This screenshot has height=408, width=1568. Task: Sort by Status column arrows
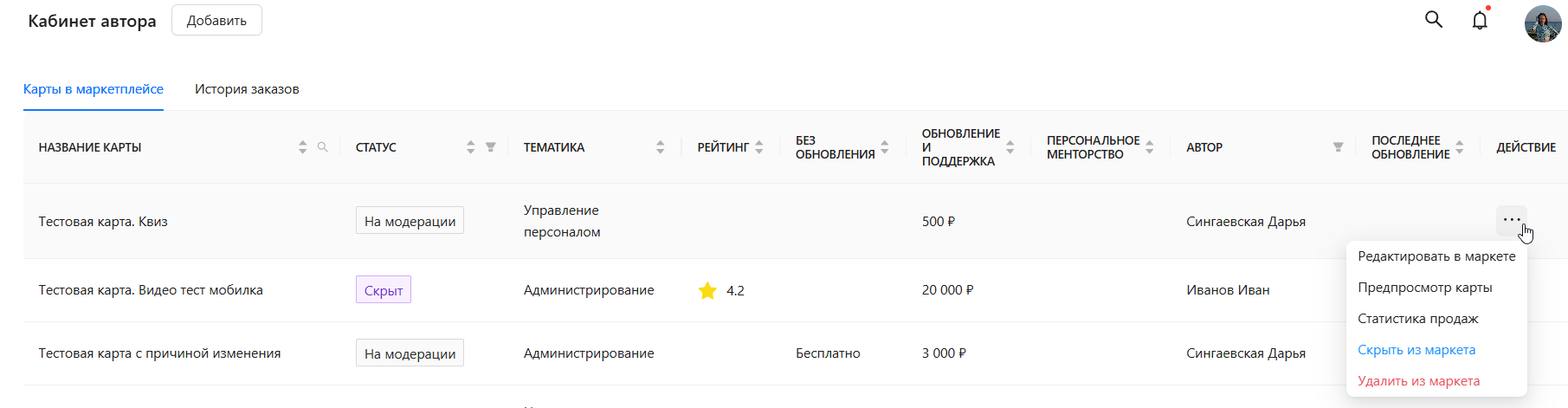tap(470, 147)
